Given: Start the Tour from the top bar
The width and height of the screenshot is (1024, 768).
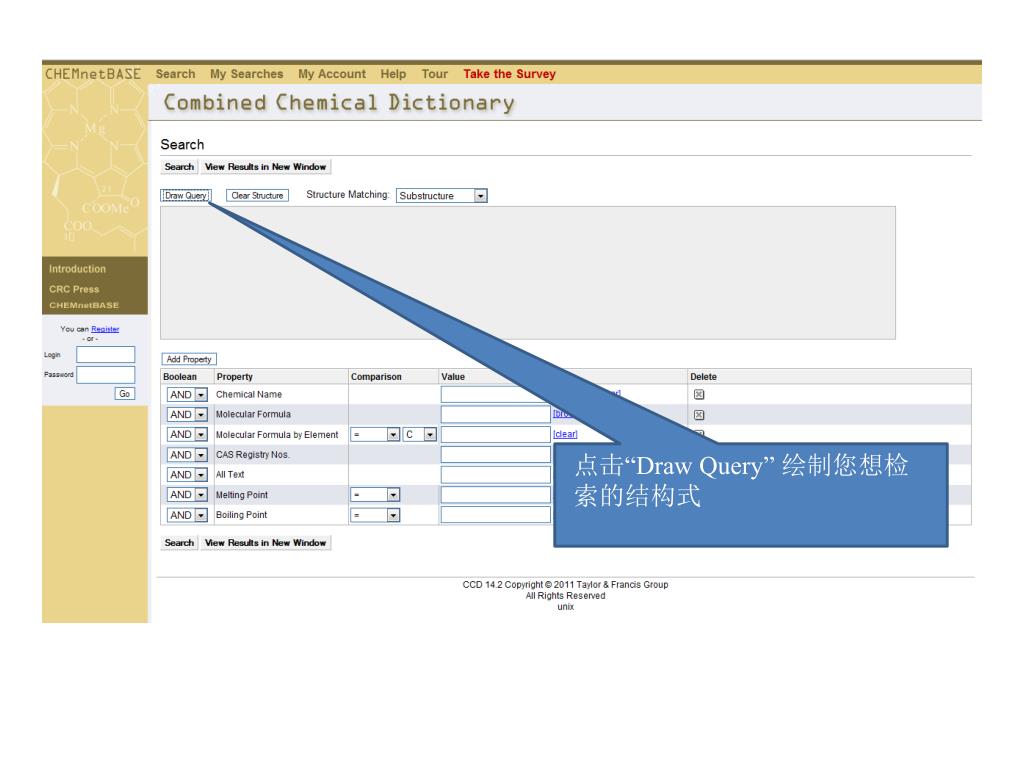Looking at the screenshot, I should (434, 74).
